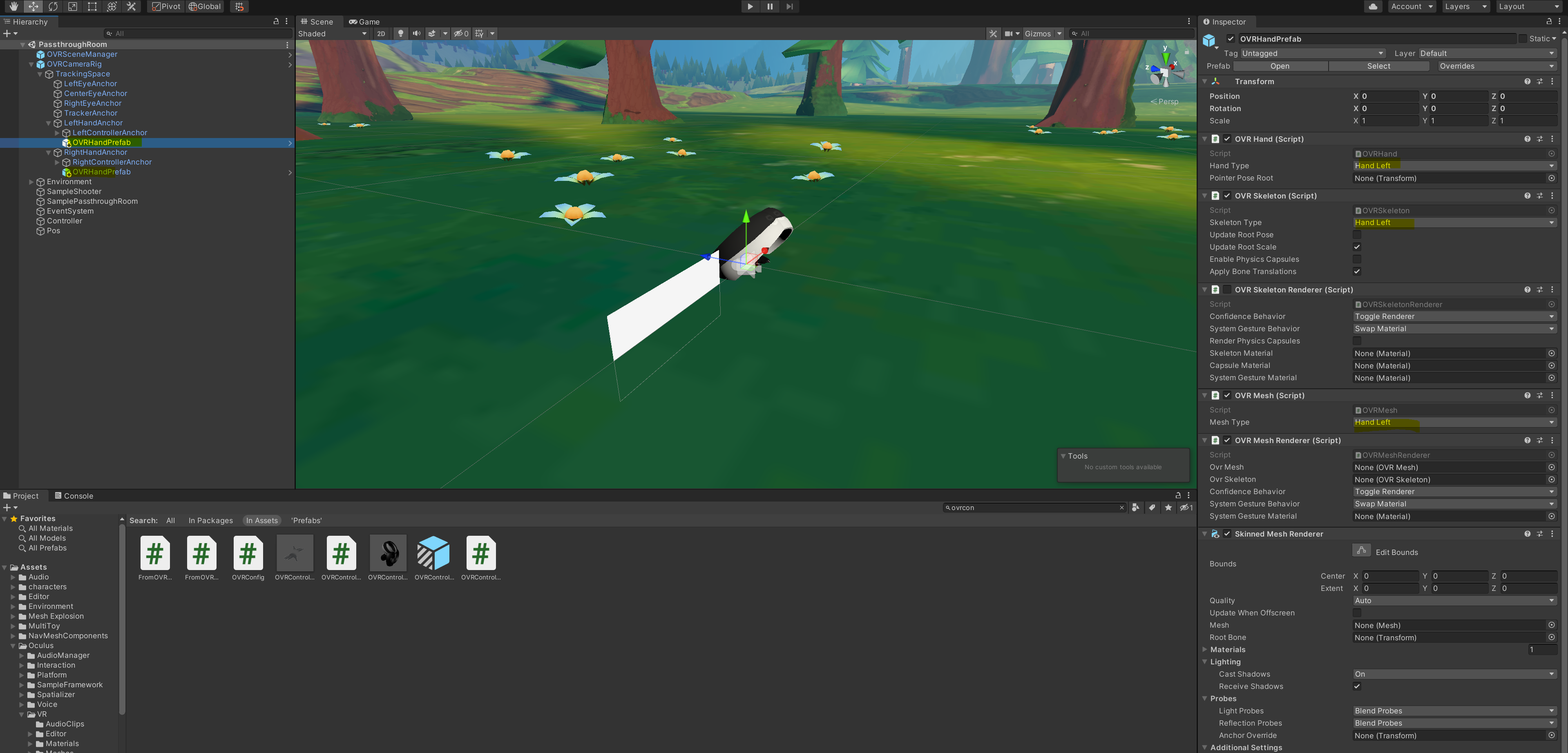
Task: Open Hand Type dropdown
Action: (1454, 165)
